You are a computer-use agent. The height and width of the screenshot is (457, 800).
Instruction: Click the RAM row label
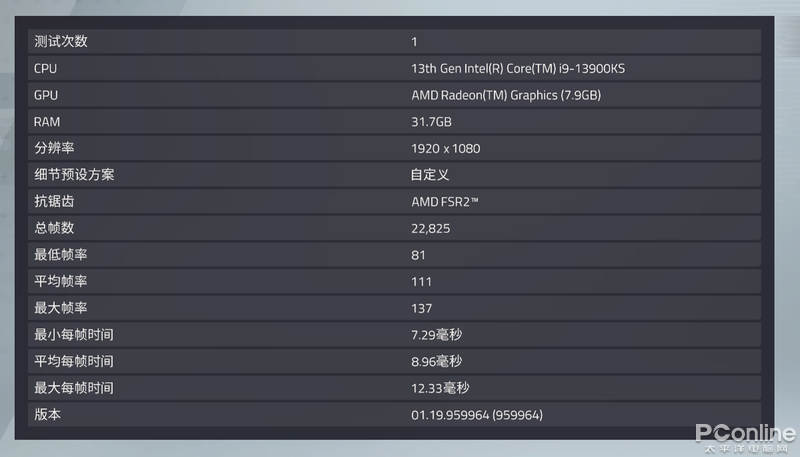click(x=47, y=122)
